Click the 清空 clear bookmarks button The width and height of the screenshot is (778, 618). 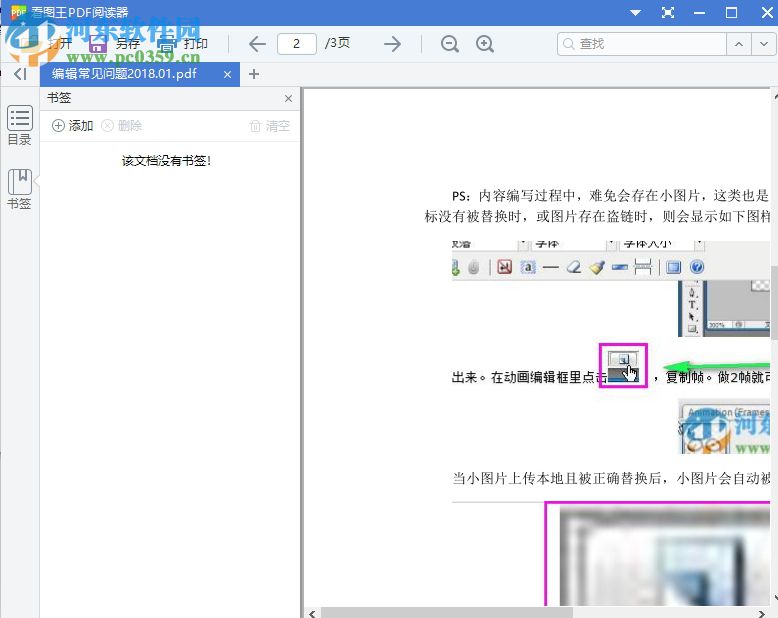[269, 126]
